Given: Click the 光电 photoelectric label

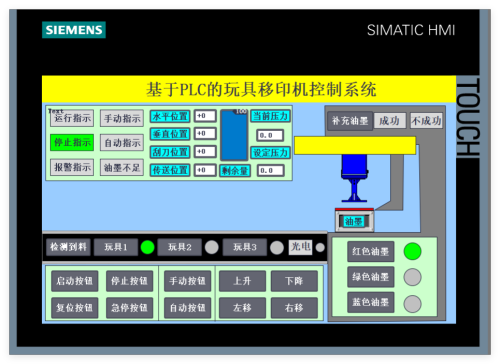Looking at the screenshot, I should coord(300,247).
